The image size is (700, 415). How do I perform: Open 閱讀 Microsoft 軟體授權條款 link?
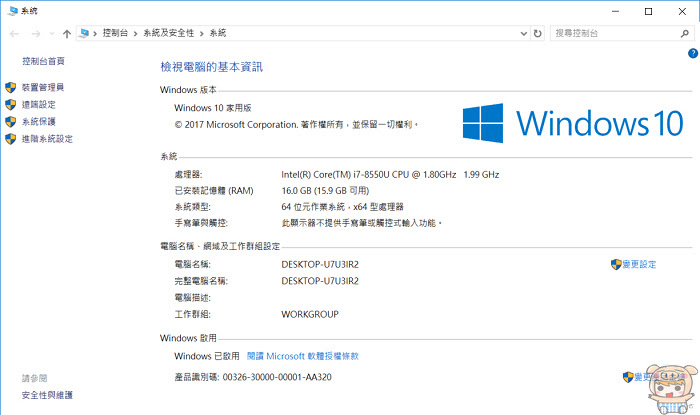[303, 356]
